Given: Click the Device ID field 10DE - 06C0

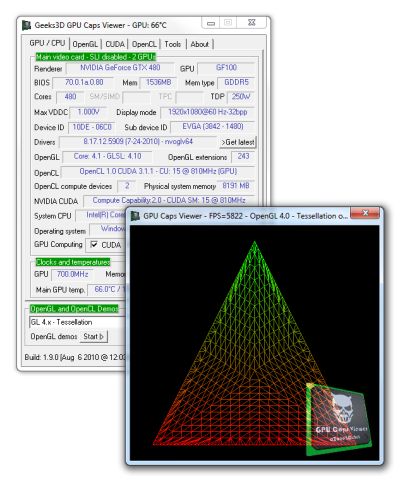Looking at the screenshot, I should (92, 127).
